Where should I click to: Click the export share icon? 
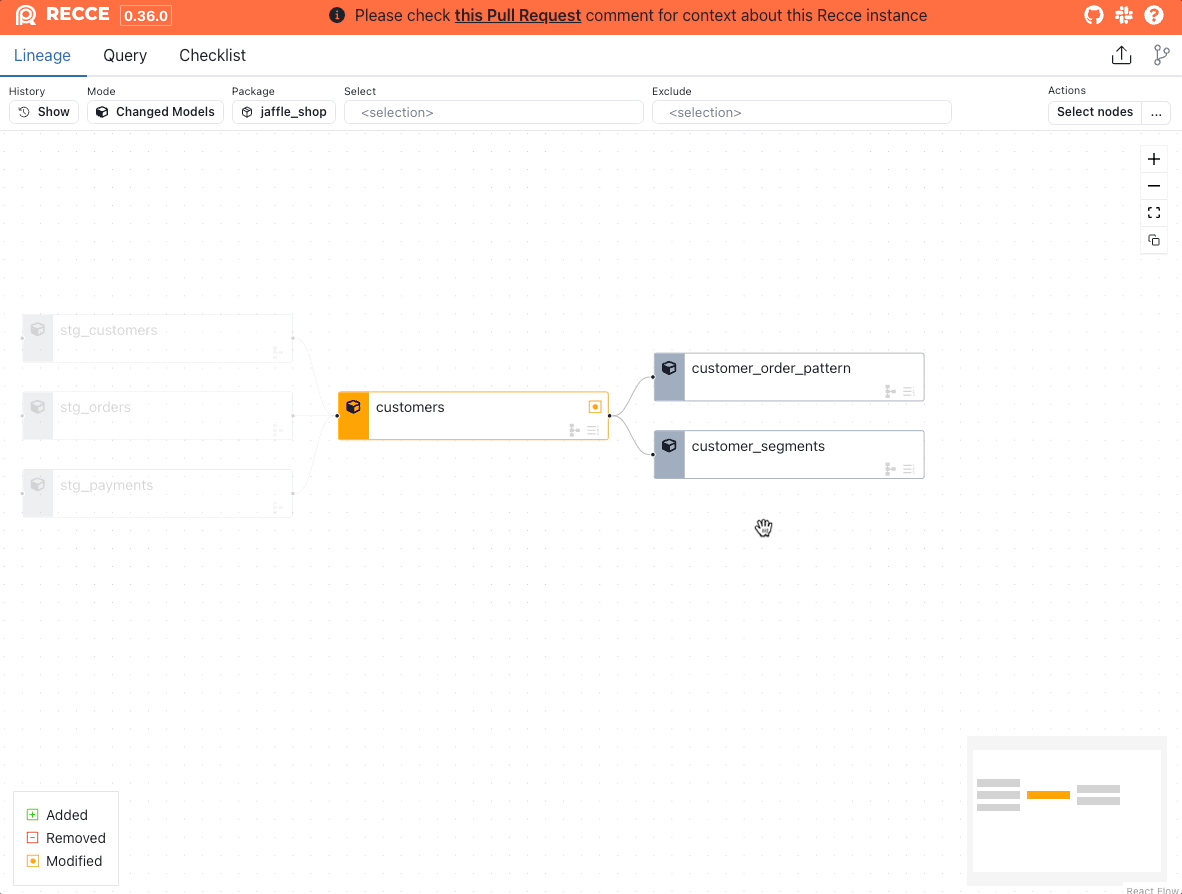pos(1121,55)
